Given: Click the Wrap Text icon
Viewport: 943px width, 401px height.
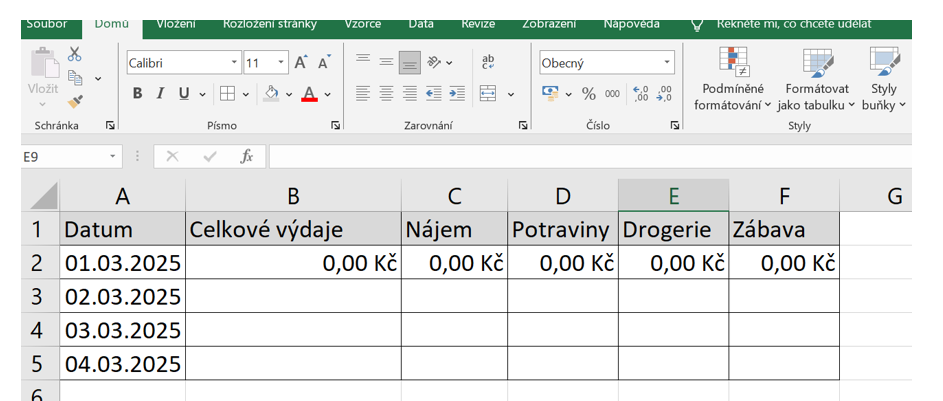Looking at the screenshot, I should coord(488,62).
